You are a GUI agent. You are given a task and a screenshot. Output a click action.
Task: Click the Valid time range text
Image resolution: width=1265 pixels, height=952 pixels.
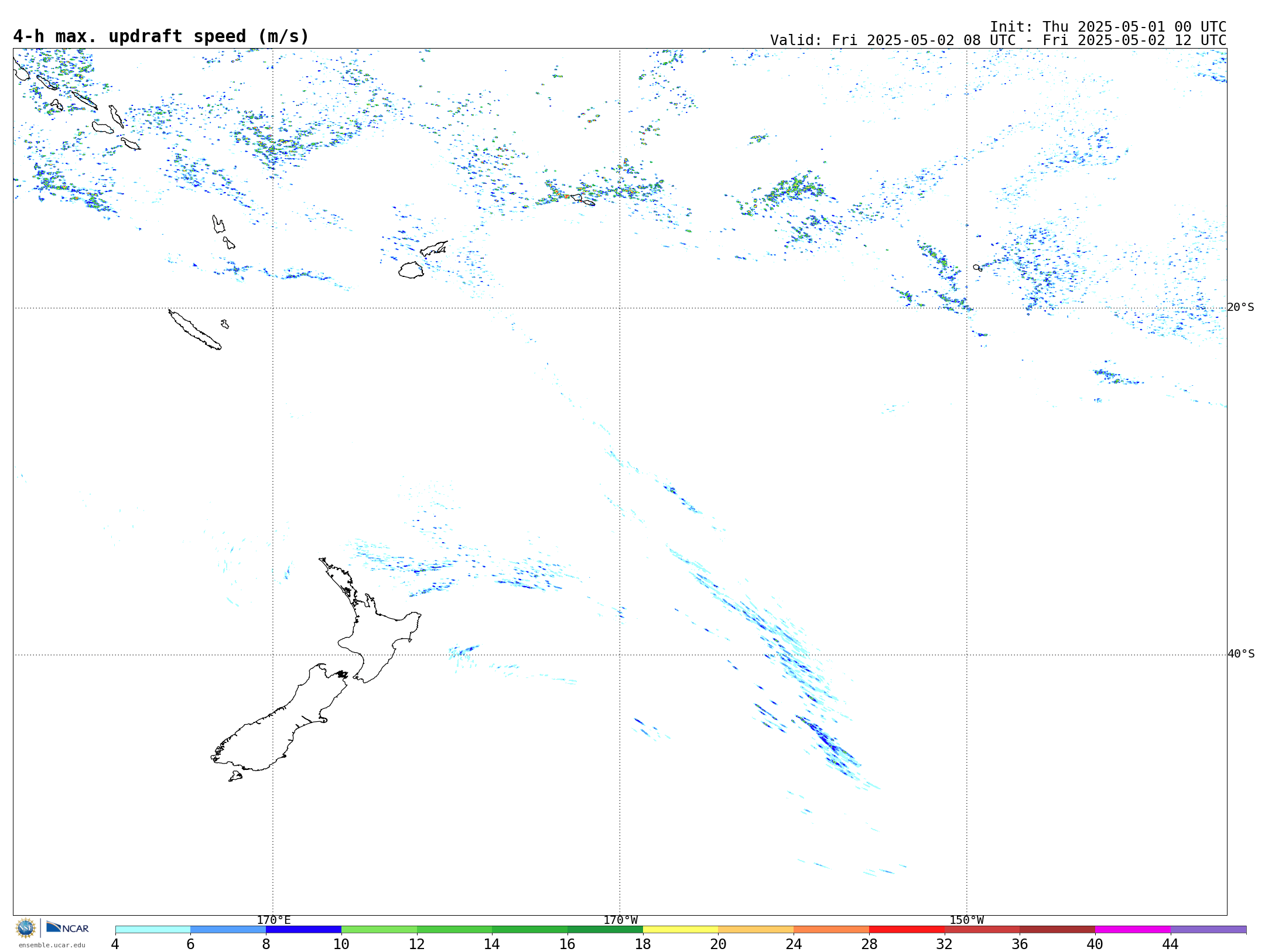(998, 40)
